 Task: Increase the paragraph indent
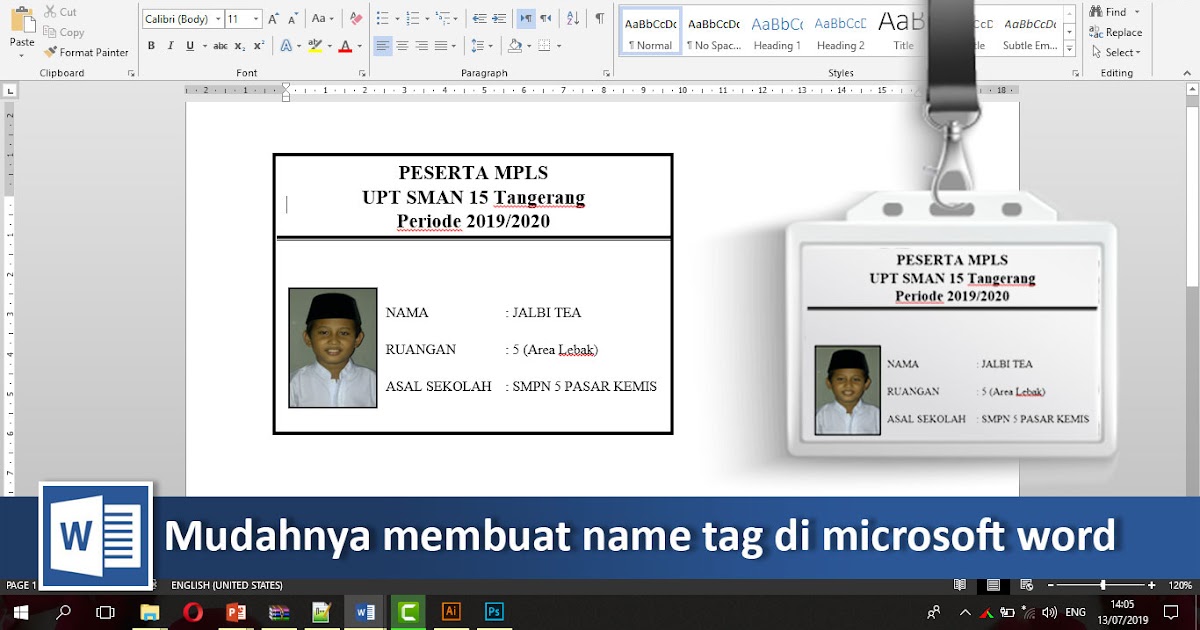pos(500,18)
